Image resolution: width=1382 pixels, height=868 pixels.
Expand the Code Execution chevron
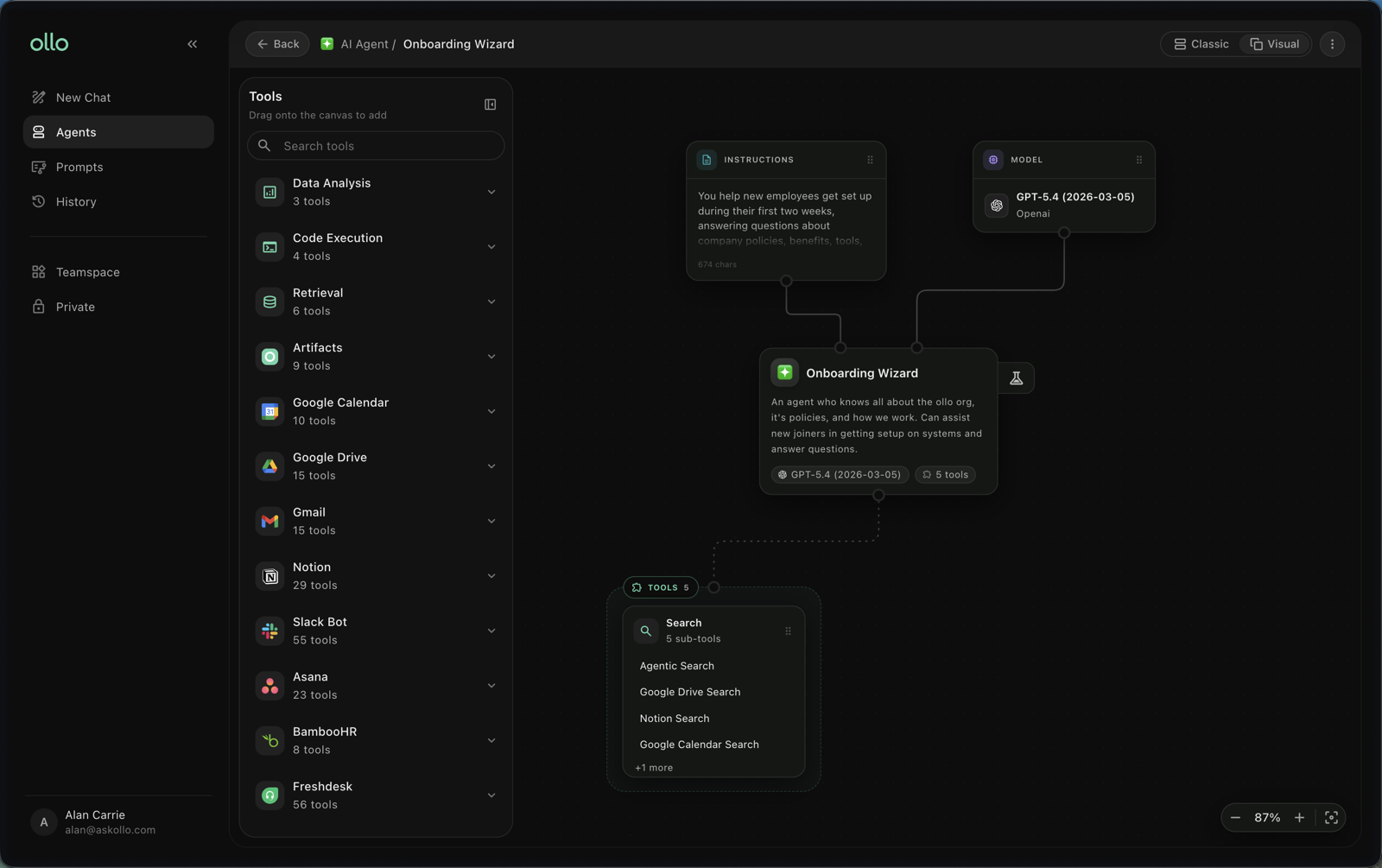tap(491, 247)
